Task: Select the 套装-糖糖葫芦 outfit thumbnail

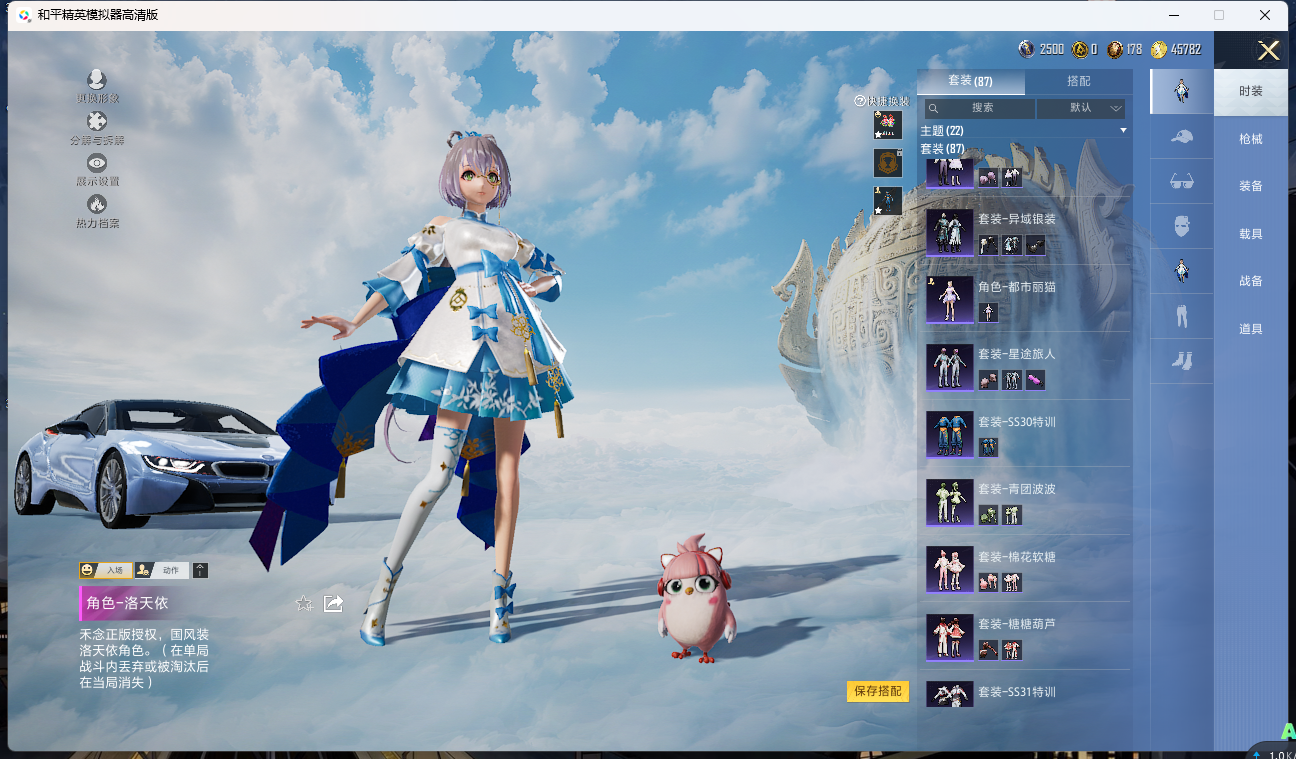Action: pos(949,637)
